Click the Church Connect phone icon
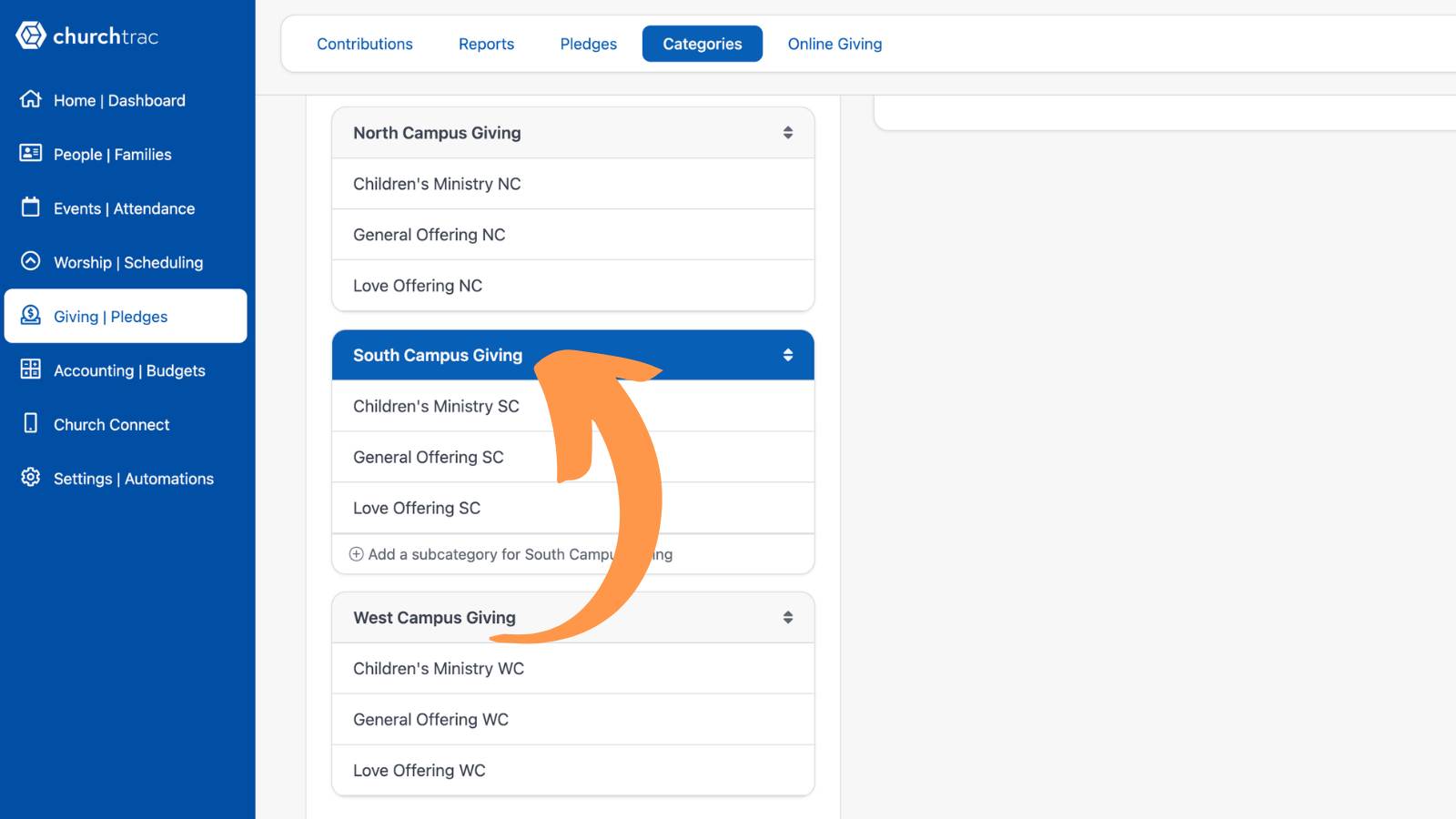 31,423
